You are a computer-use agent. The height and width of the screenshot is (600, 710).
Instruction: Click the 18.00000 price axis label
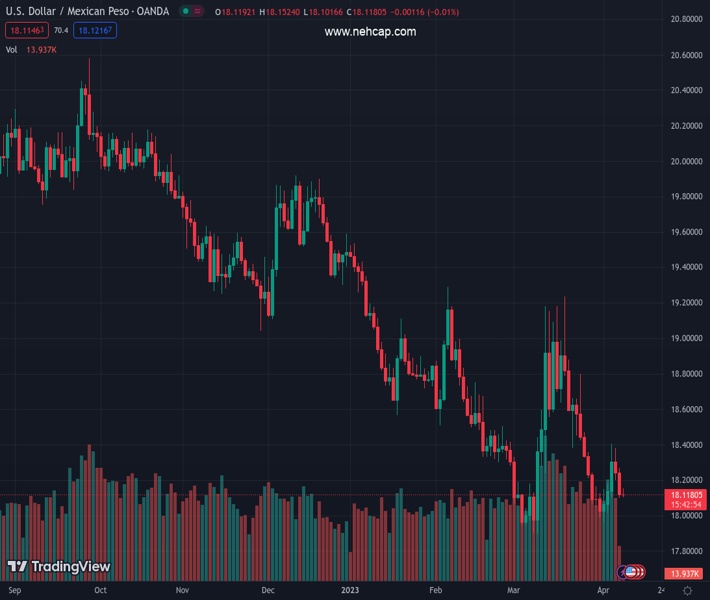(x=686, y=516)
